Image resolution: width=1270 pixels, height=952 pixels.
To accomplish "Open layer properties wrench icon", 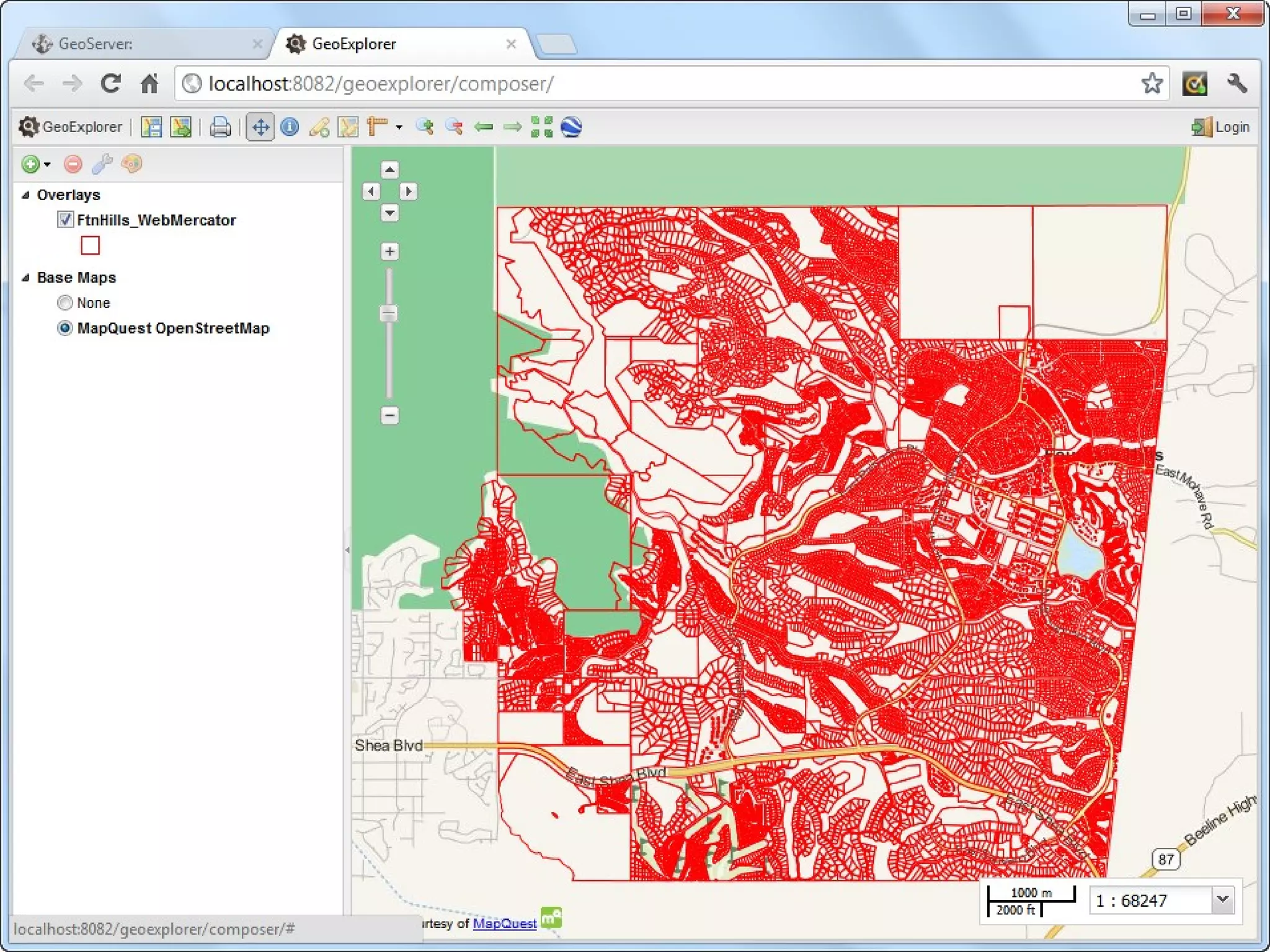I will [102, 164].
